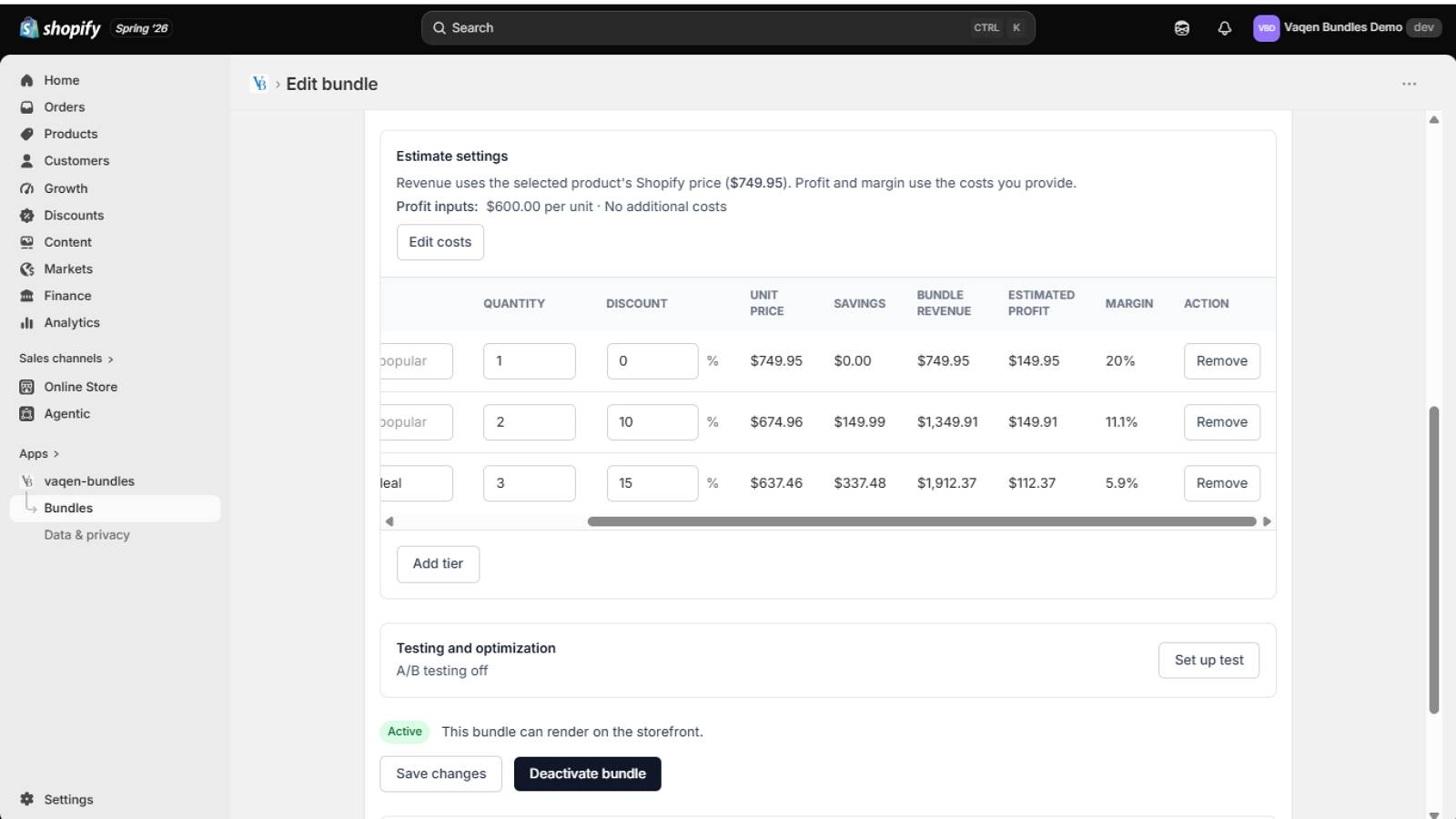This screenshot has width=1456, height=819.
Task: Click the Search bar
Action: click(x=728, y=28)
